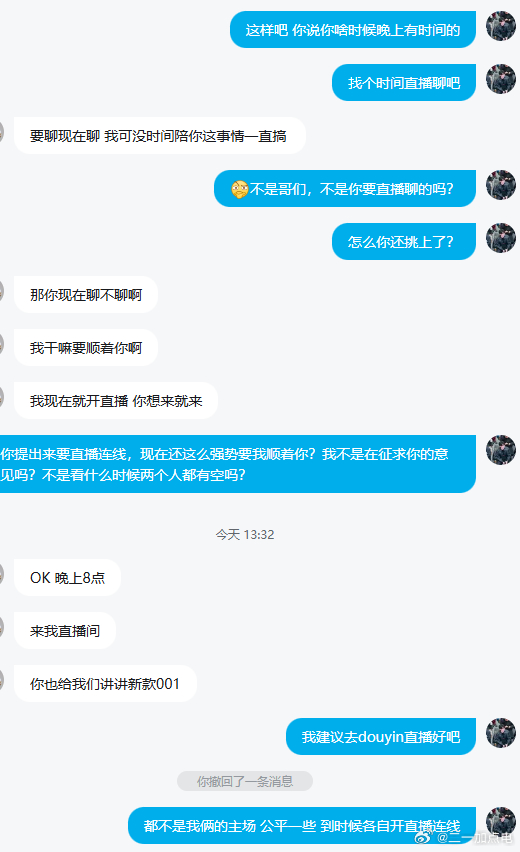Click avatar beside the long '你提出来要直播连线' message
Screen dimensions: 520x852
[x=500, y=450]
